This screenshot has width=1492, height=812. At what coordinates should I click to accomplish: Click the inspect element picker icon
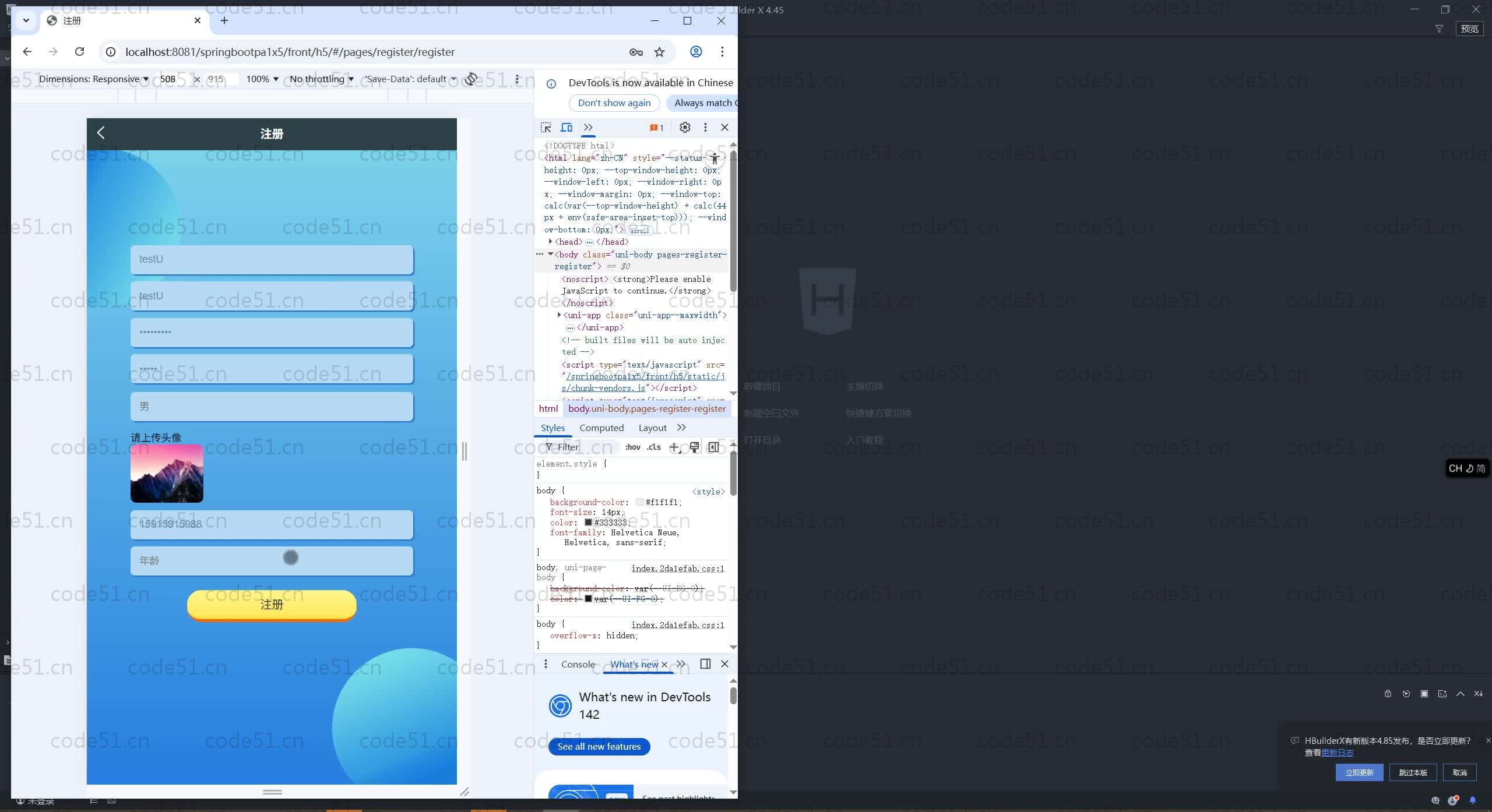tap(546, 127)
